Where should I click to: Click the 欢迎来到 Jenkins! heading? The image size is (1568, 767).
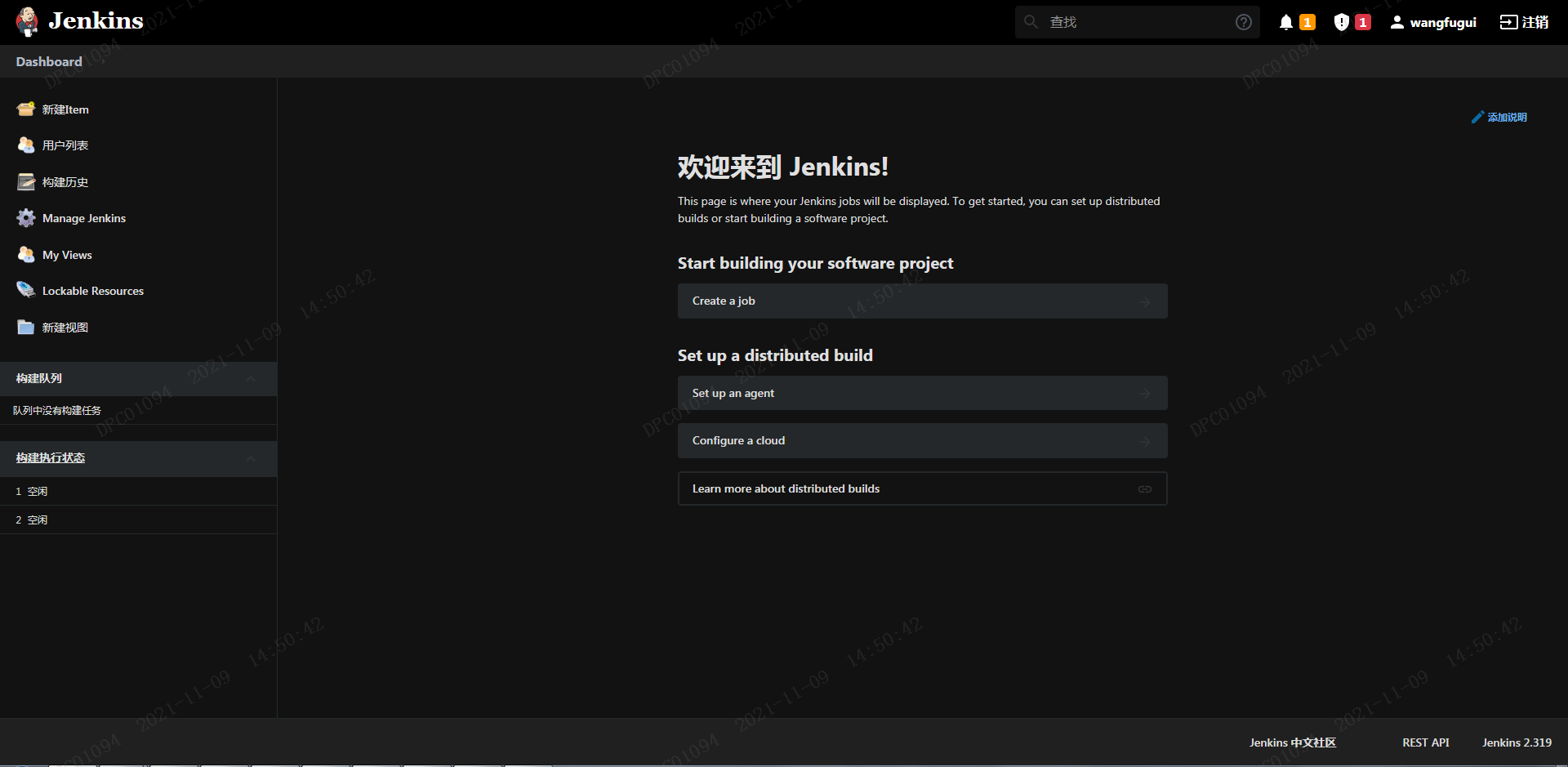782,167
